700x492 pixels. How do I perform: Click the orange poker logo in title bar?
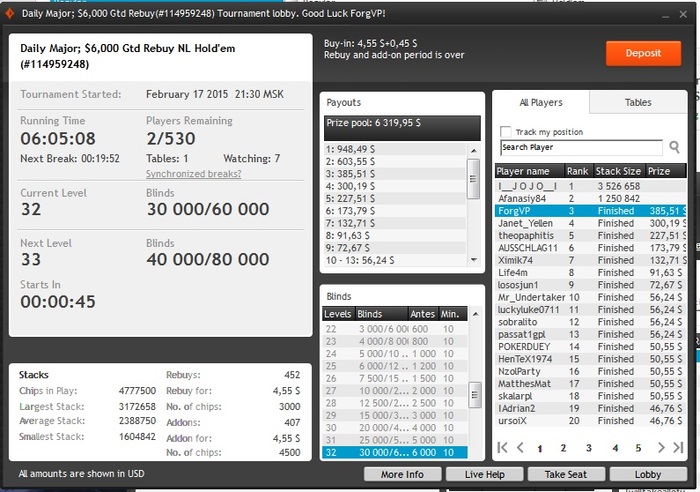pos(9,14)
